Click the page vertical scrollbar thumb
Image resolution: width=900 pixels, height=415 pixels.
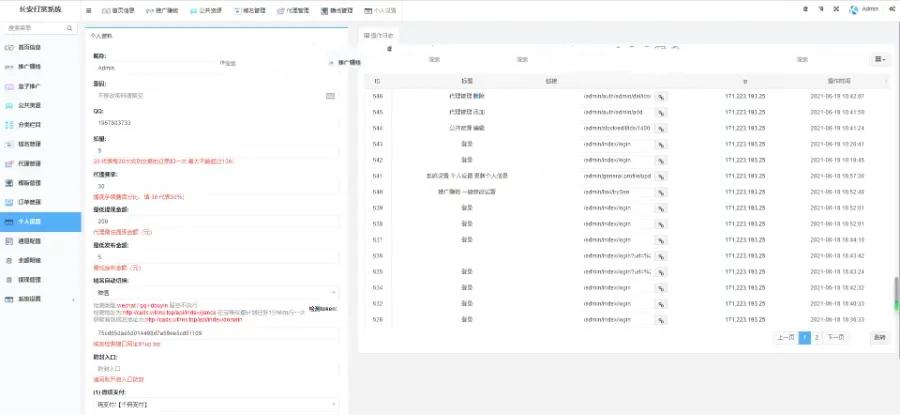point(895,295)
